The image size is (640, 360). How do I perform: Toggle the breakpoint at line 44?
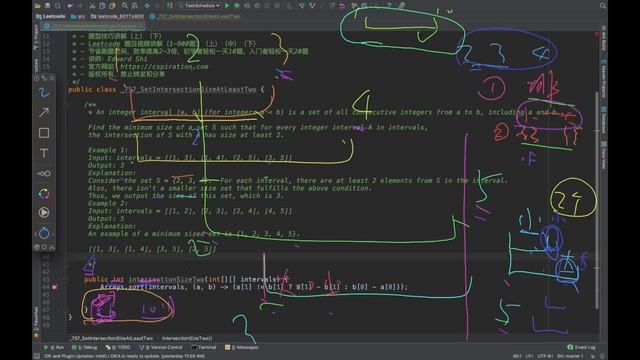(54, 287)
